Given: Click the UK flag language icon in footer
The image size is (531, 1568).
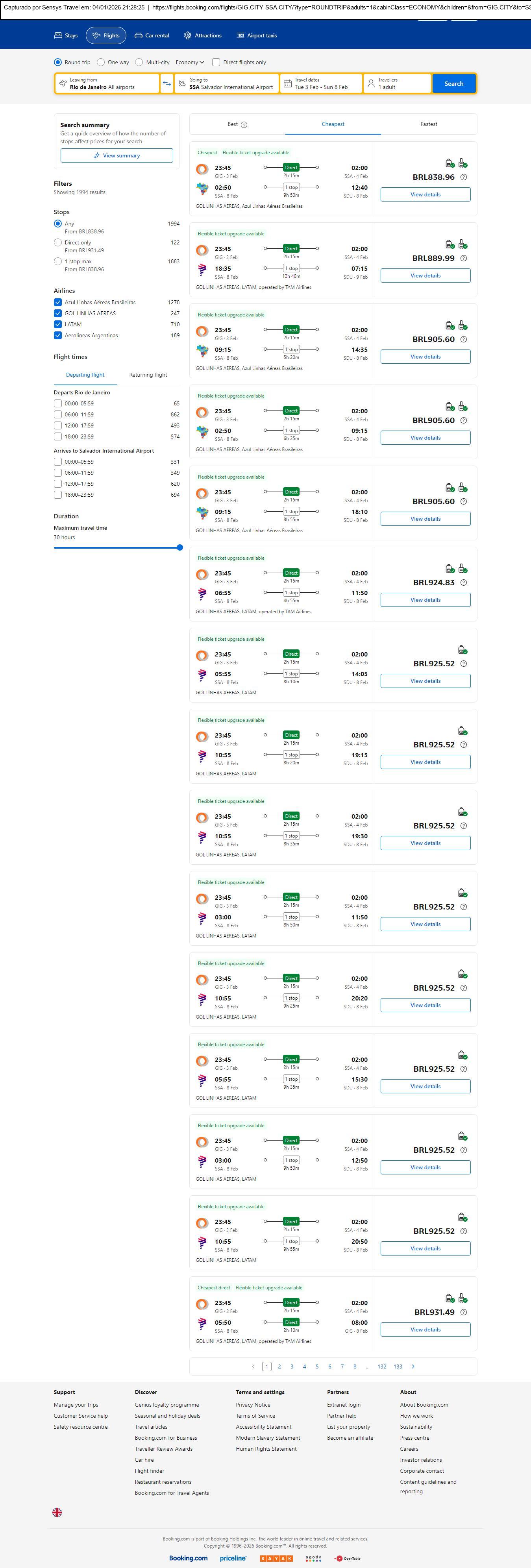Looking at the screenshot, I should pos(57,1512).
